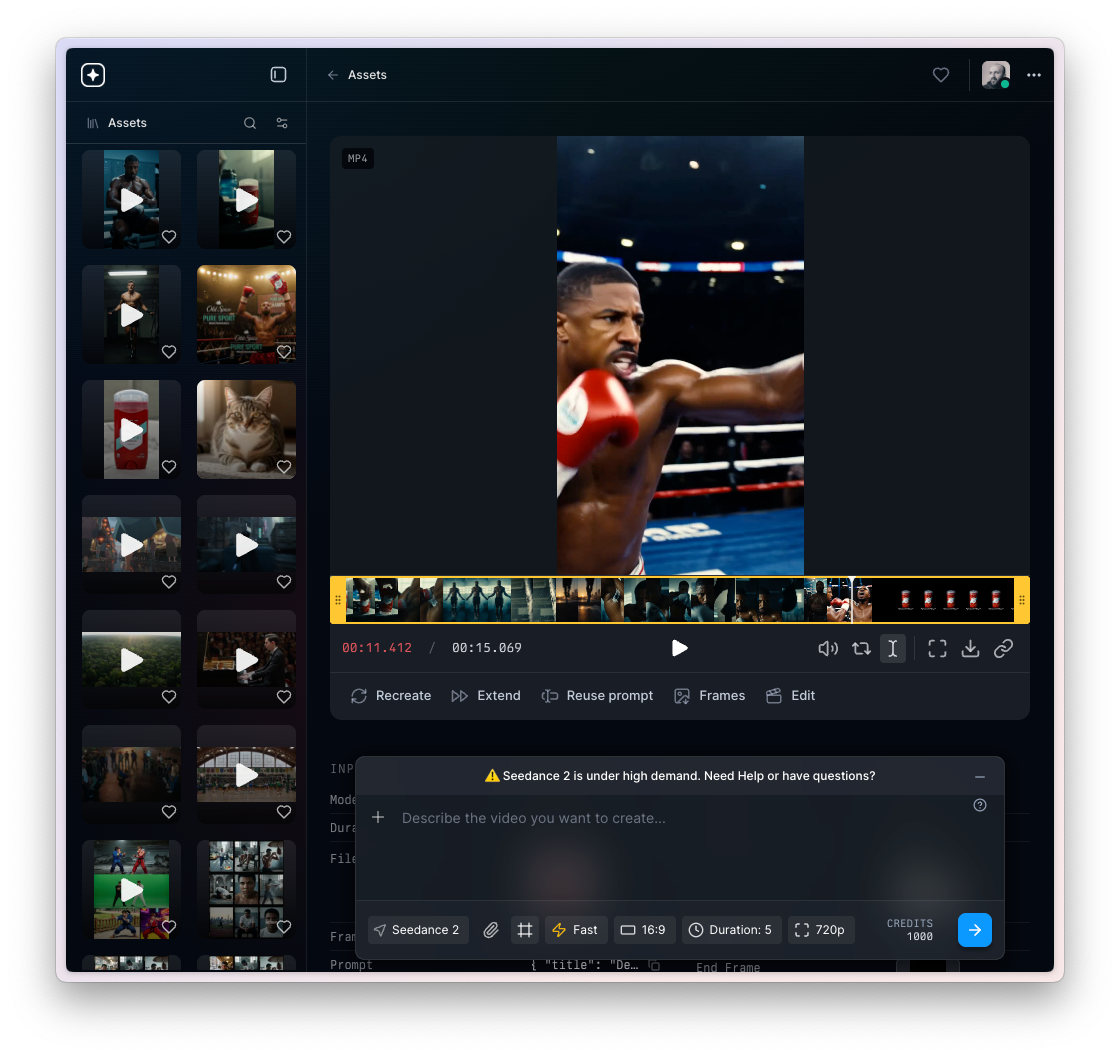The width and height of the screenshot is (1120, 1056).
Task: Play the main video
Action: tap(679, 648)
